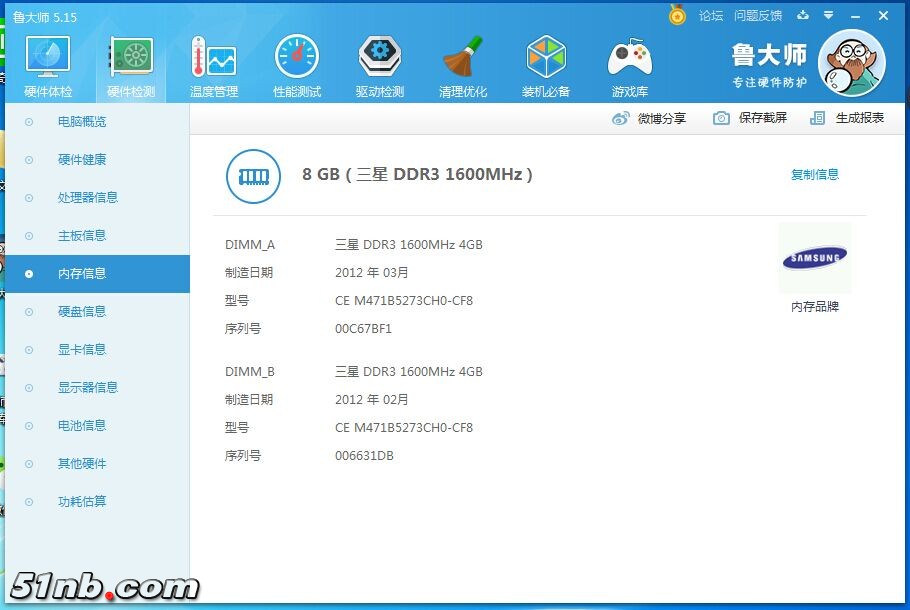
Task: Click 复制信息 to copy memory info
Action: pos(815,173)
